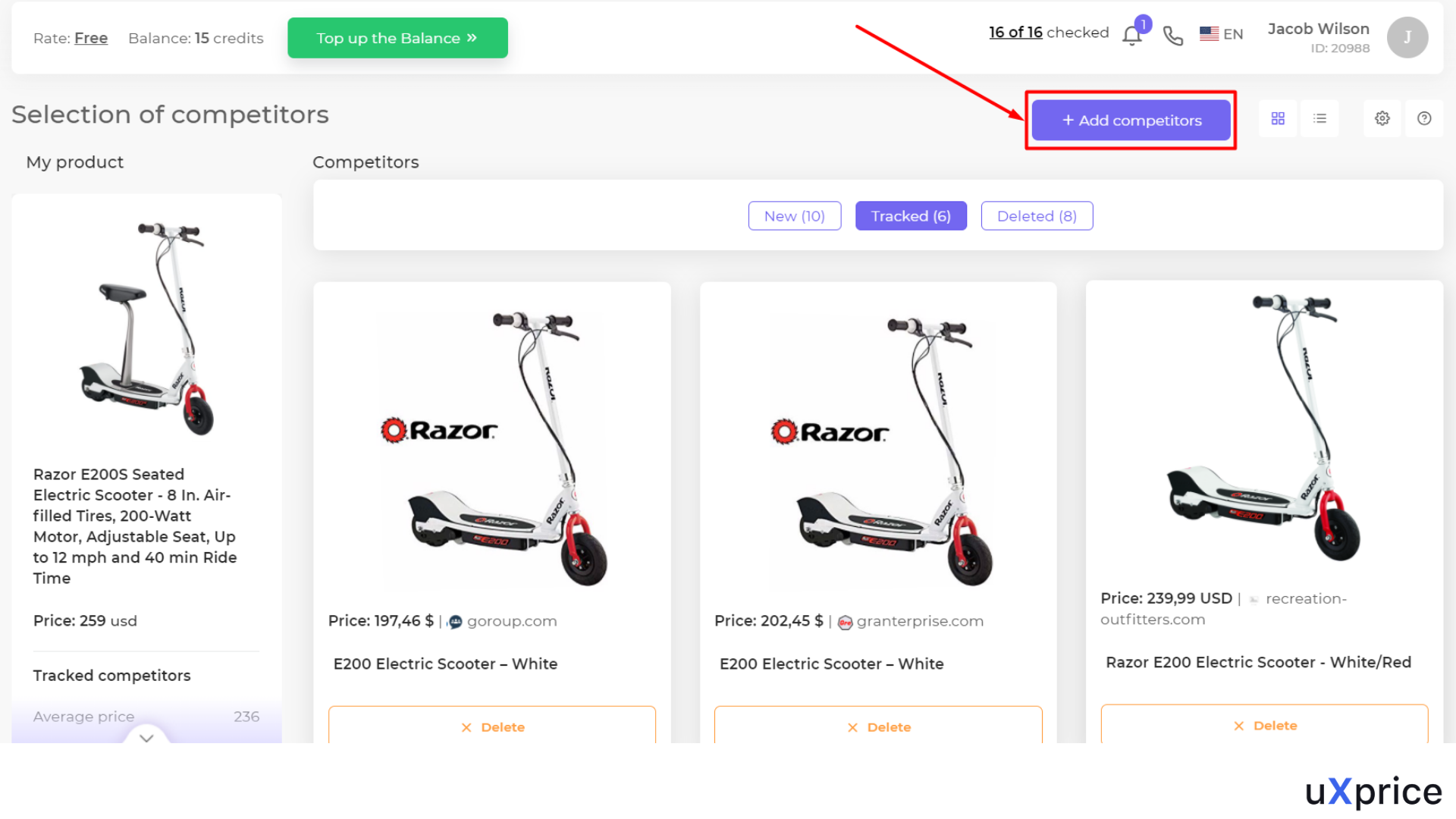
Task: Delete the goroup.com competitor
Action: point(492,725)
